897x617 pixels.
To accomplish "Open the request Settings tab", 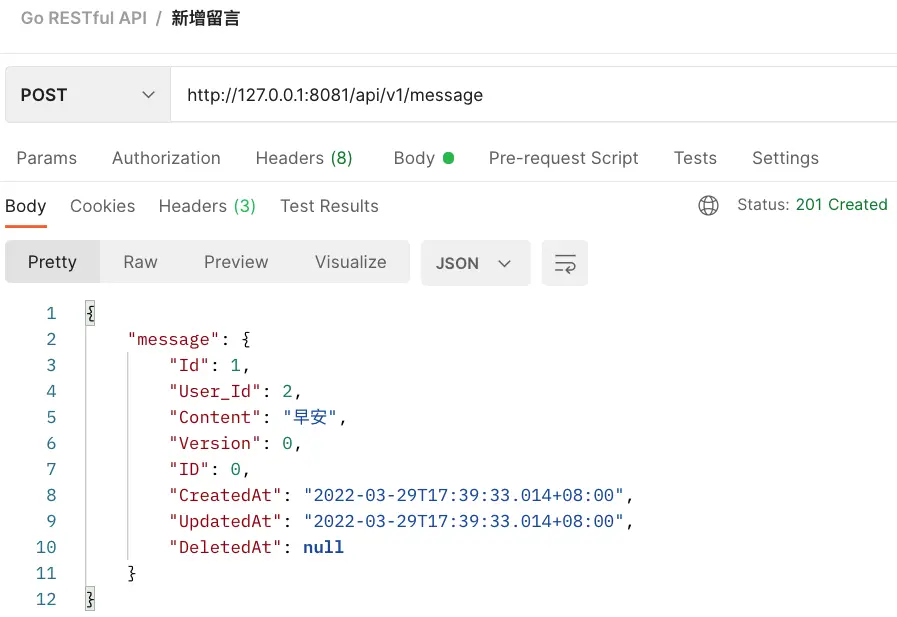I will [785, 158].
